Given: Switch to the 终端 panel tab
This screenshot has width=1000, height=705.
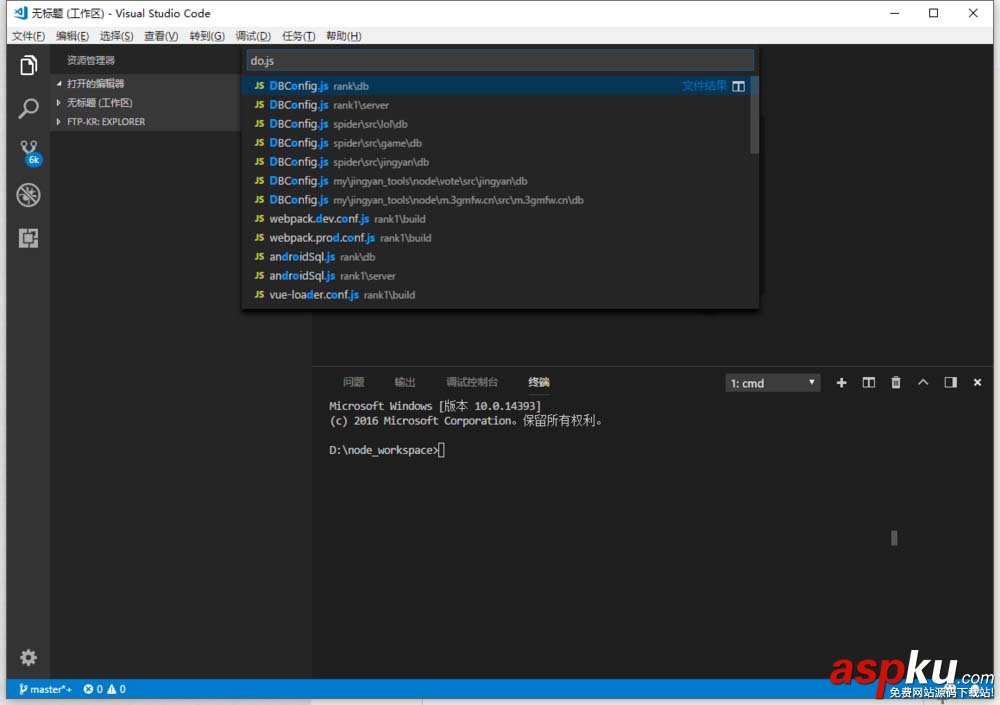Looking at the screenshot, I should [x=538, y=382].
